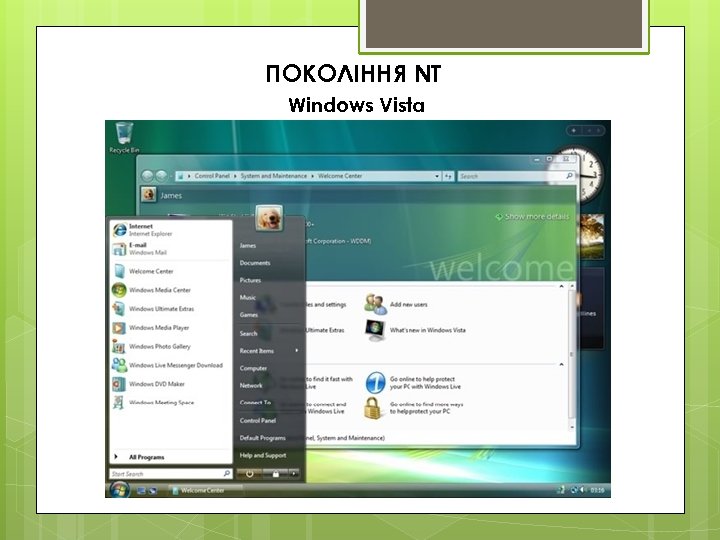This screenshot has height=540, width=720.
Task: Click the Forward arrow in Welcome Center window
Action: pos(161,176)
